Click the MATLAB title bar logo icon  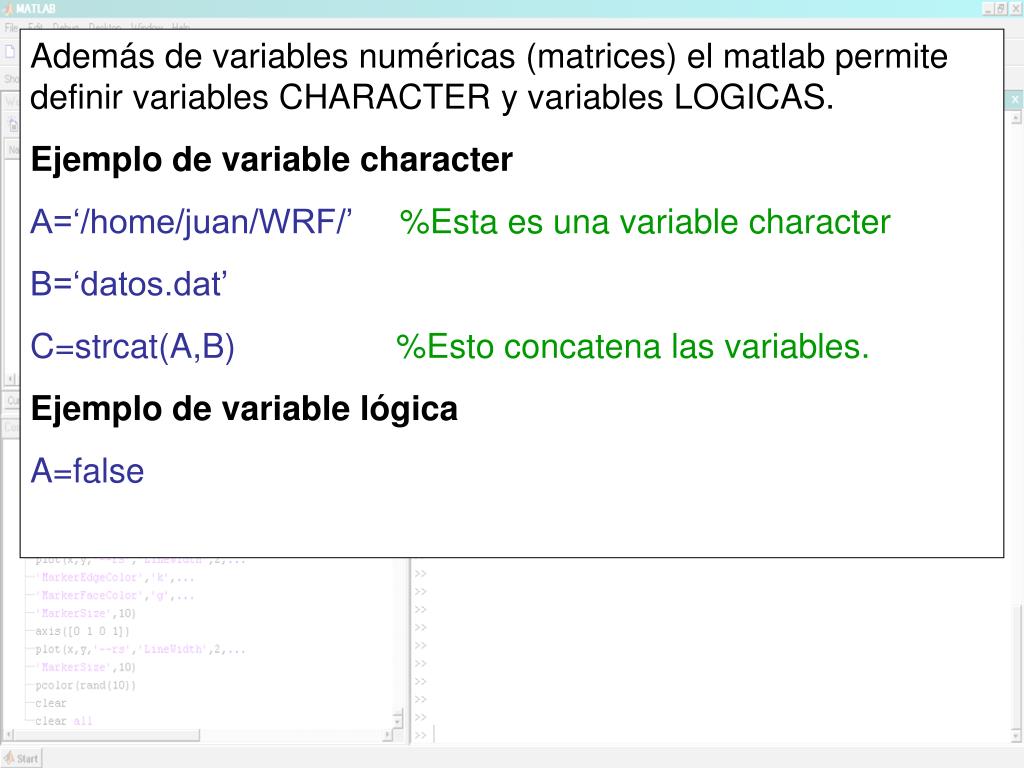click(8, 8)
